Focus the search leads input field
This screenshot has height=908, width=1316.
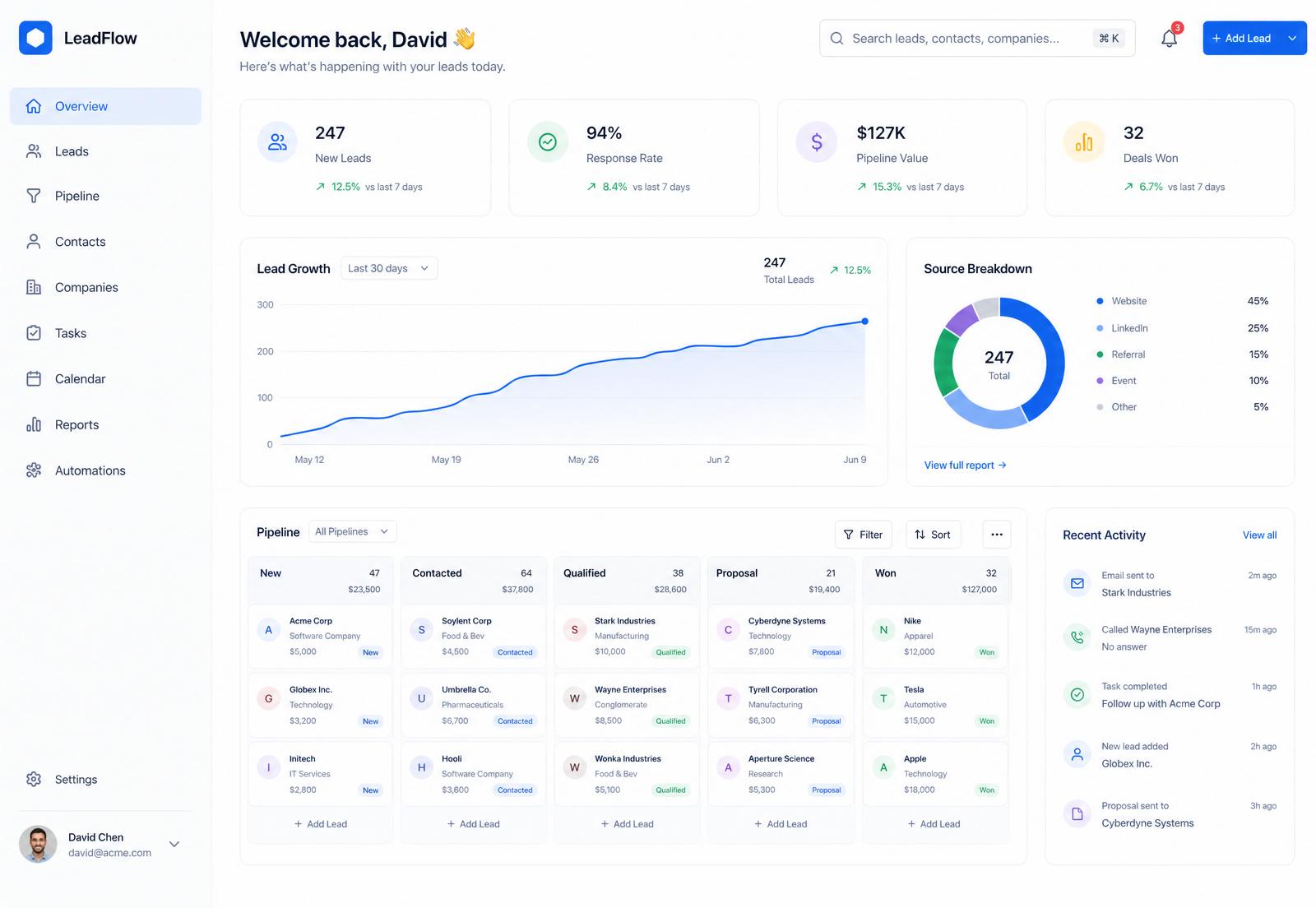tap(977, 39)
